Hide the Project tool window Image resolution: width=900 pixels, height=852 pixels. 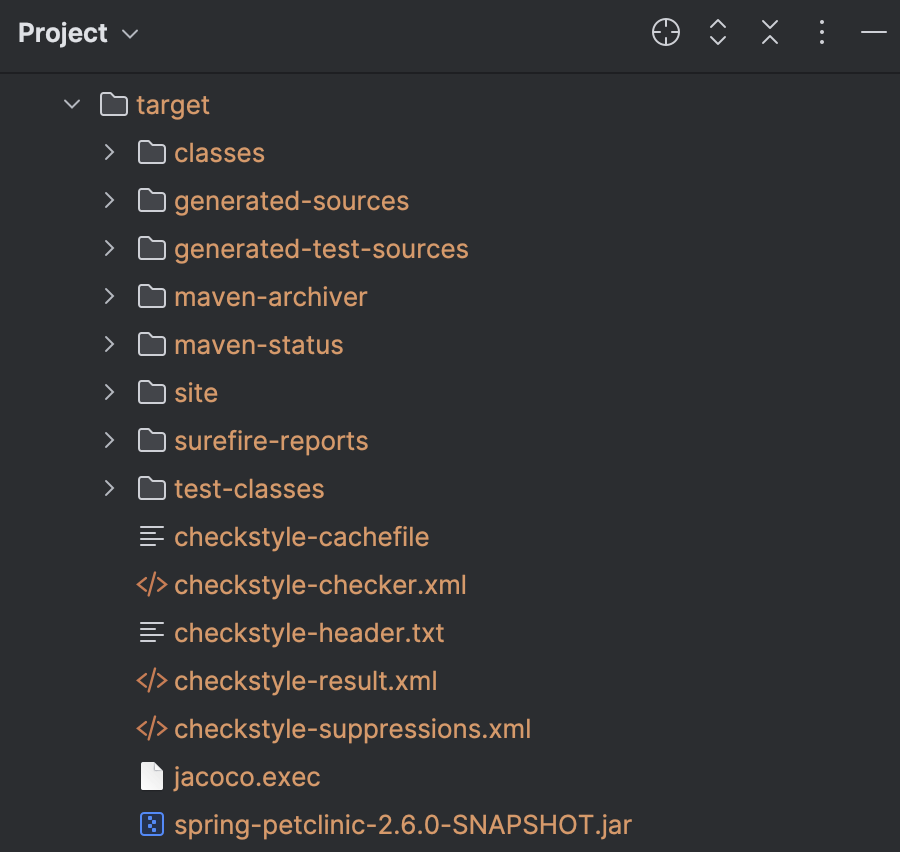click(x=873, y=33)
